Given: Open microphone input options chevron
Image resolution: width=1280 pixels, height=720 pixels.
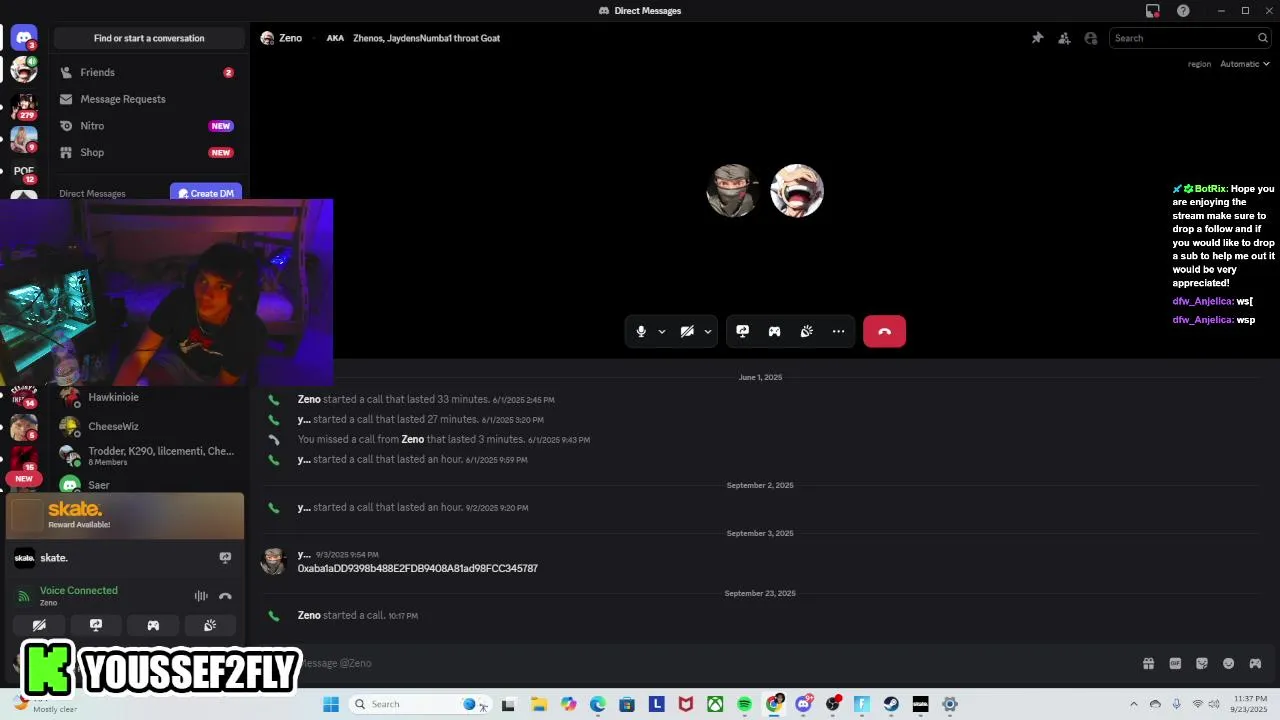Looking at the screenshot, I should [x=661, y=332].
